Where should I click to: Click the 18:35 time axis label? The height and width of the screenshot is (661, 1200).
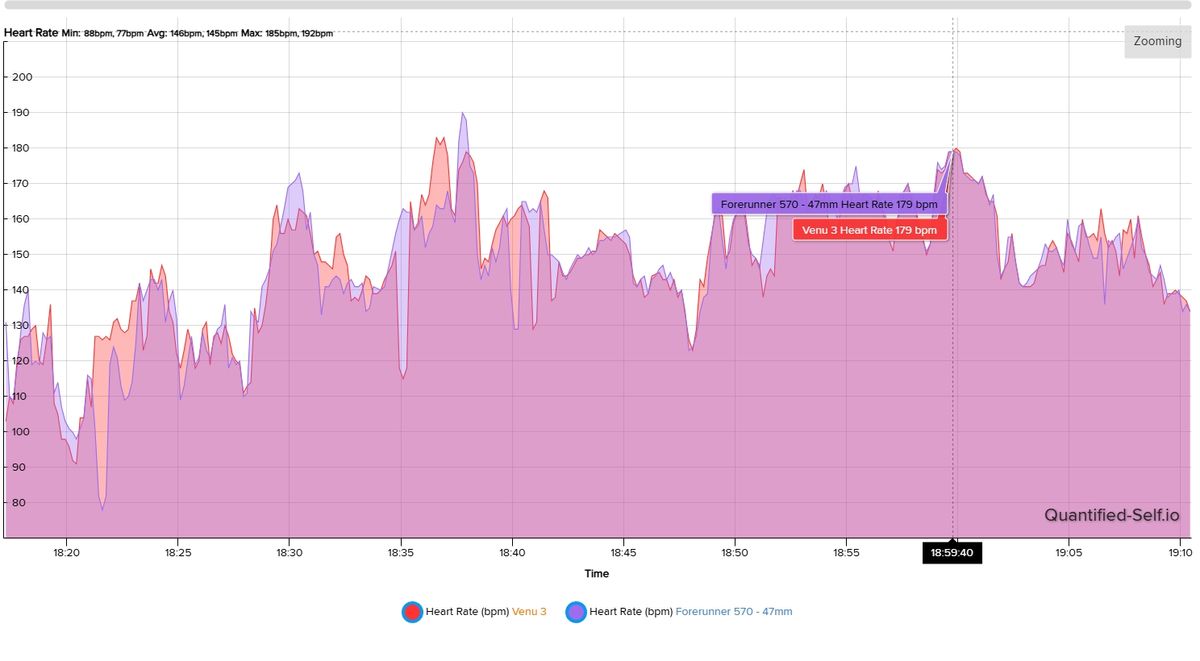coord(401,551)
